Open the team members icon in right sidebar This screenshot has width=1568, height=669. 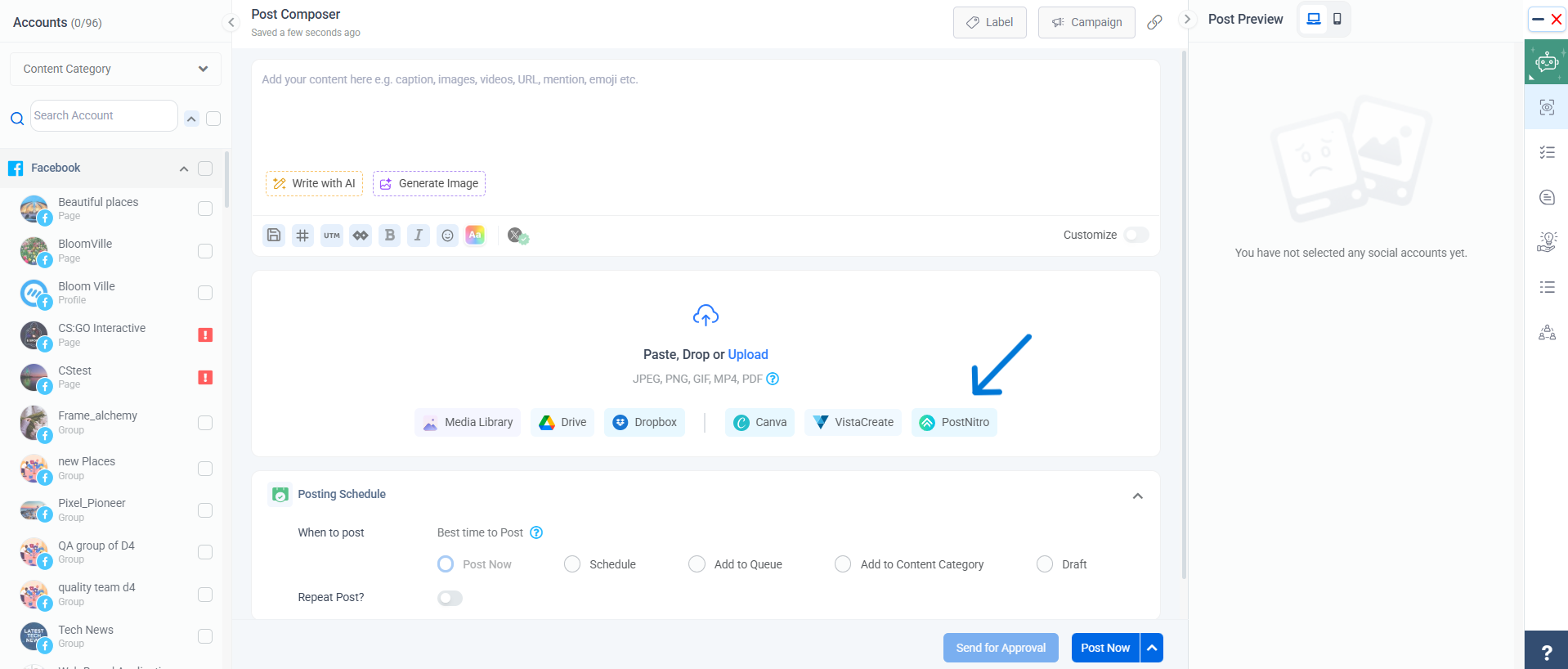1547,332
